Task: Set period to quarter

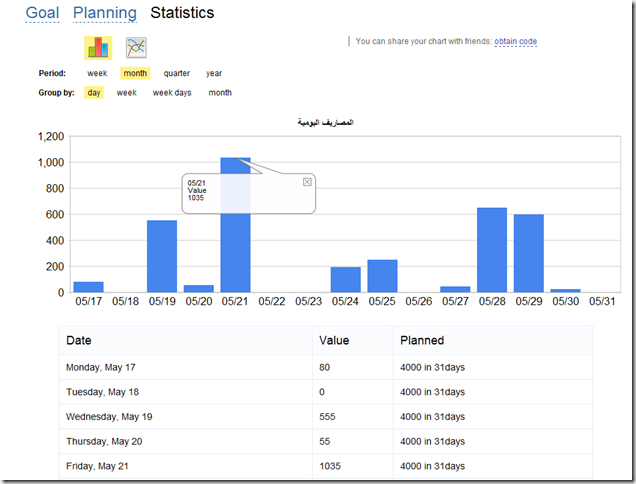Action: pos(177,73)
